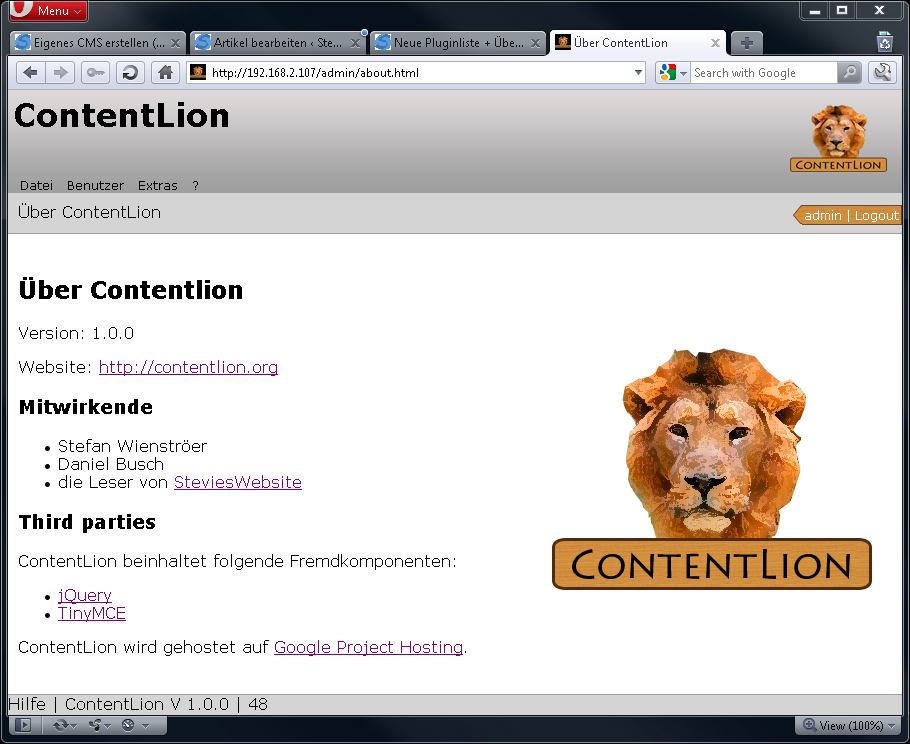Open the password wand key icon
This screenshot has width=910, height=744.
tap(95, 73)
